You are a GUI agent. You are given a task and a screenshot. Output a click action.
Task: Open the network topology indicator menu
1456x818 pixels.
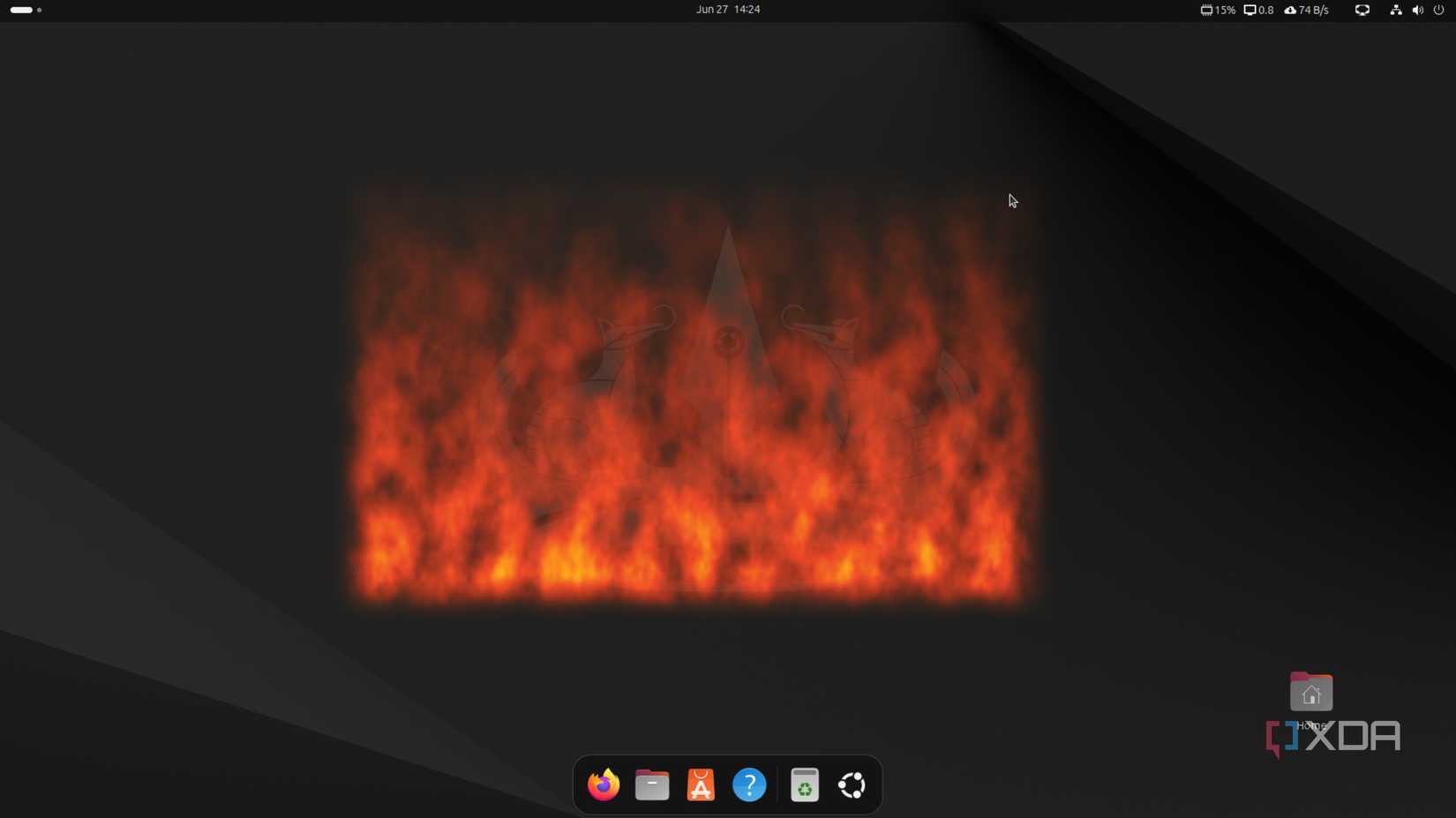(1395, 10)
